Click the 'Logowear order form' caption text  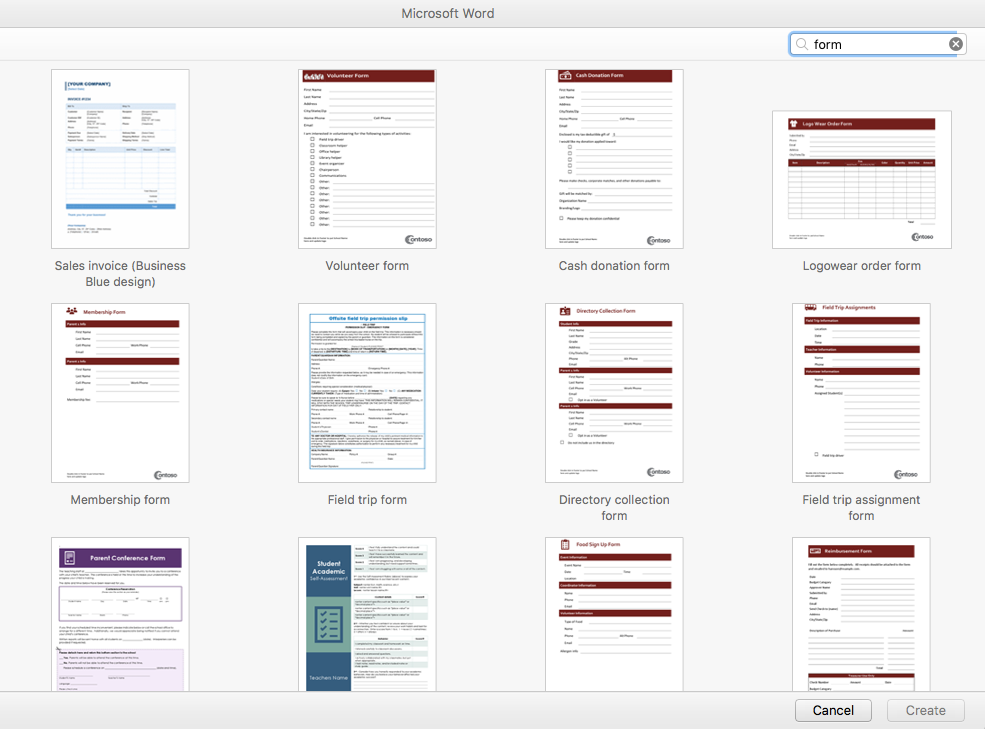[862, 266]
